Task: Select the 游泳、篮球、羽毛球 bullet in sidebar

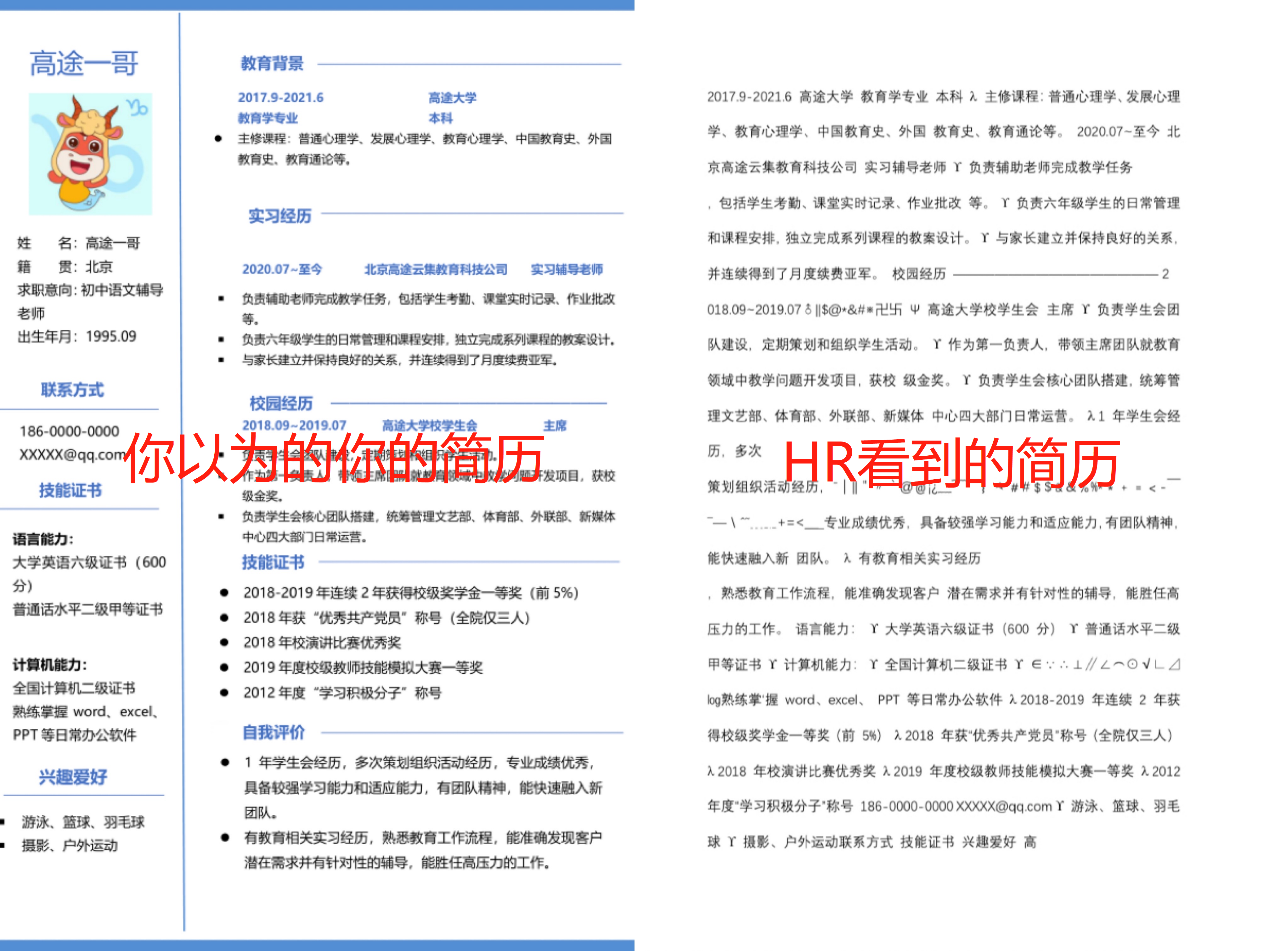Action: (x=83, y=822)
